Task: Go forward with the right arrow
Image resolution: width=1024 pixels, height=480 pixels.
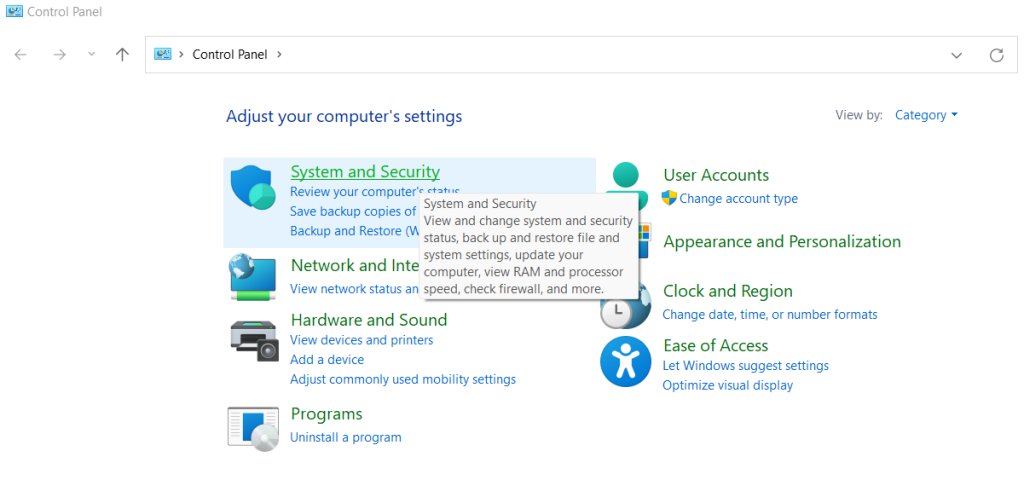Action: (x=59, y=55)
